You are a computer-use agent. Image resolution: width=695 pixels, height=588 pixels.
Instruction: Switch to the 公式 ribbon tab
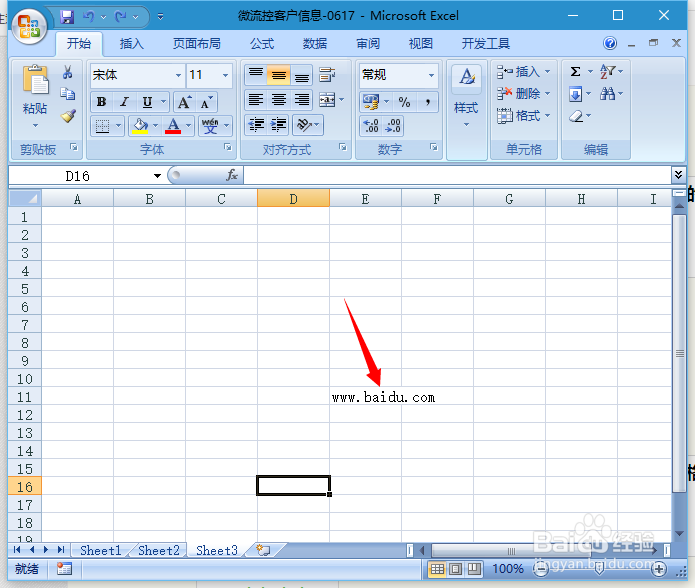click(262, 43)
